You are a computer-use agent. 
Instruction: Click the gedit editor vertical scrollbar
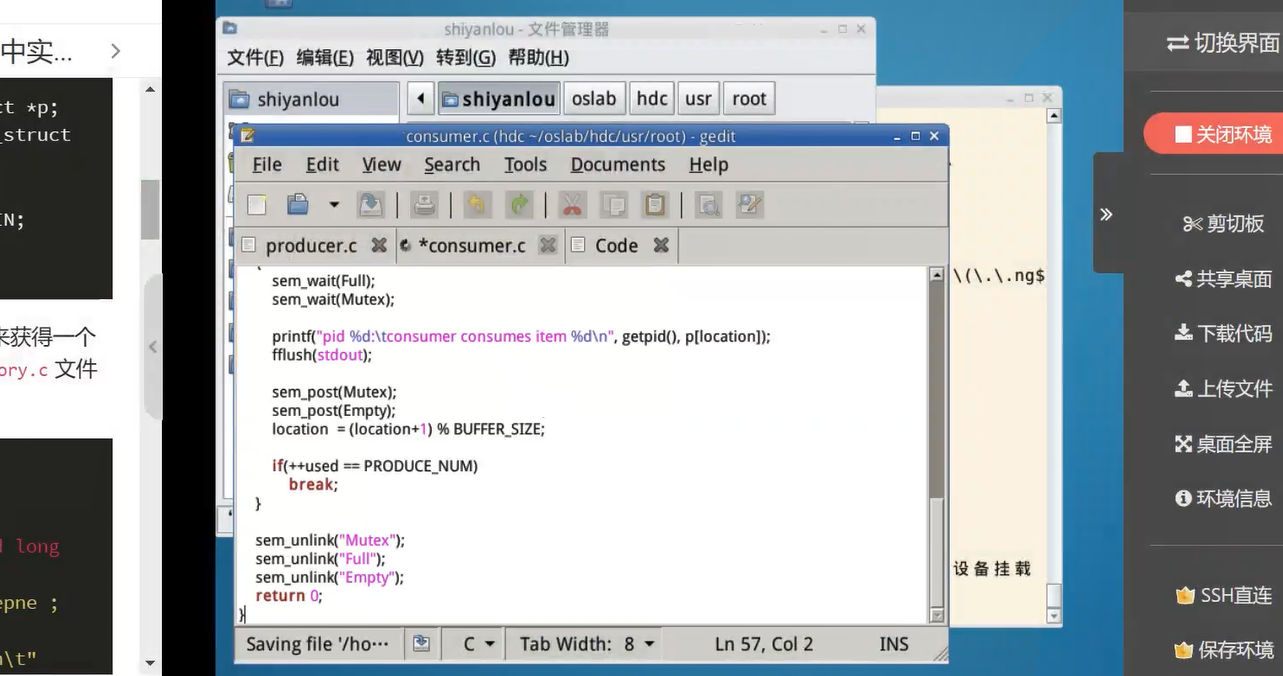click(x=936, y=440)
